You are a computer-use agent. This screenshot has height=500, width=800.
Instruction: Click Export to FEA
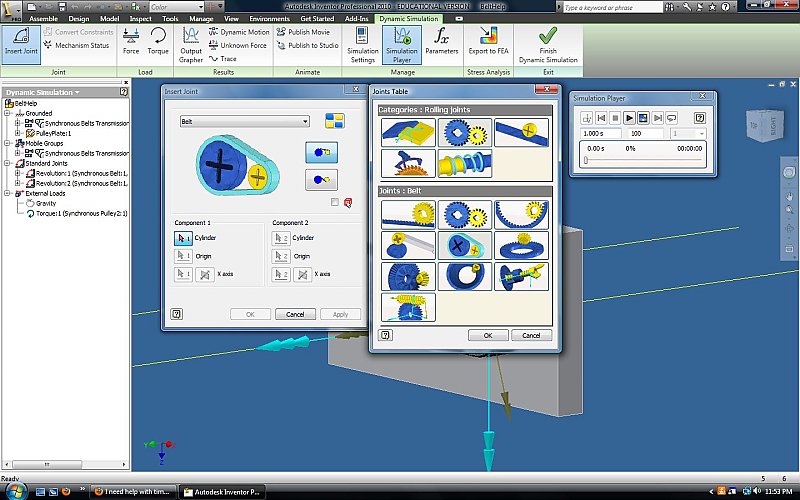tap(488, 41)
